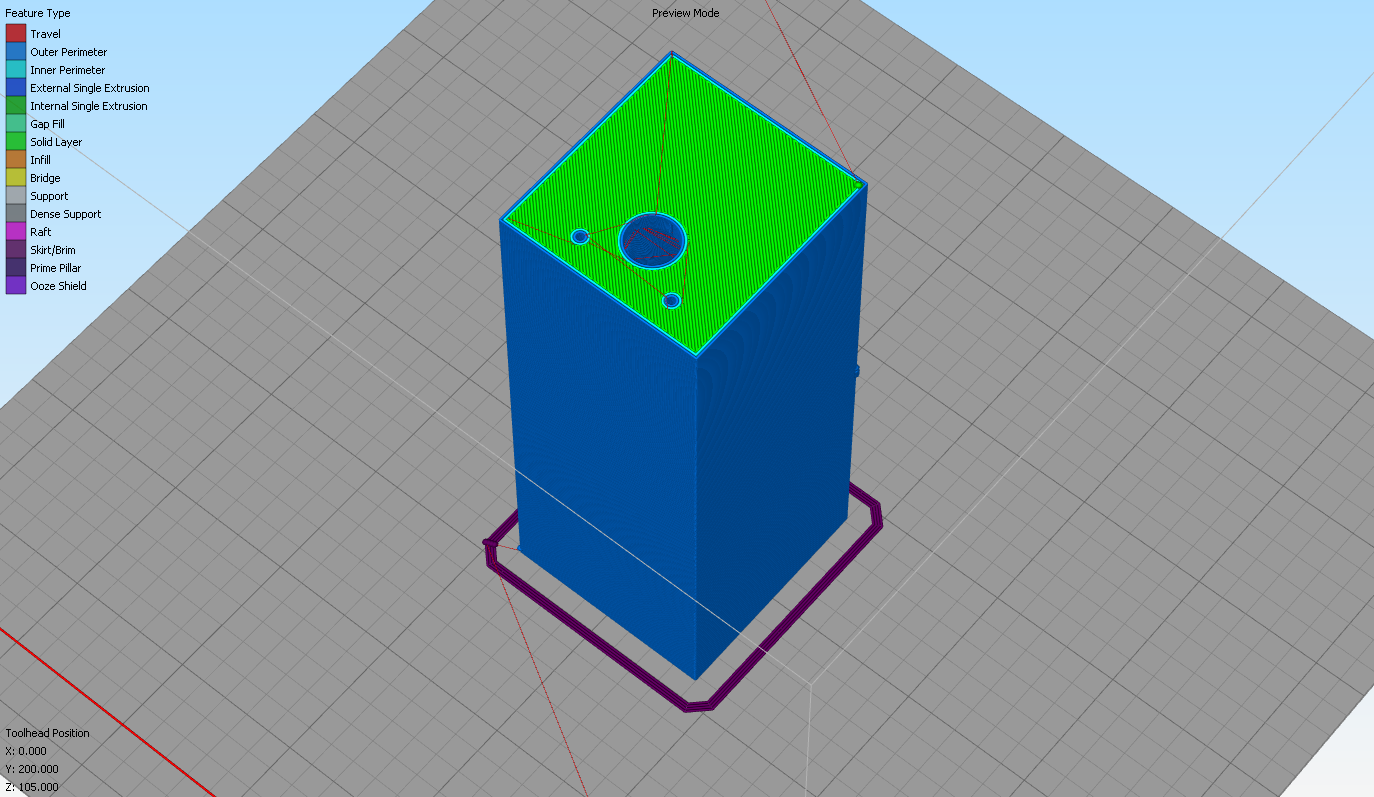Image resolution: width=1374 pixels, height=797 pixels.
Task: Click the 'External Single Extrusion' label
Action: (90, 88)
